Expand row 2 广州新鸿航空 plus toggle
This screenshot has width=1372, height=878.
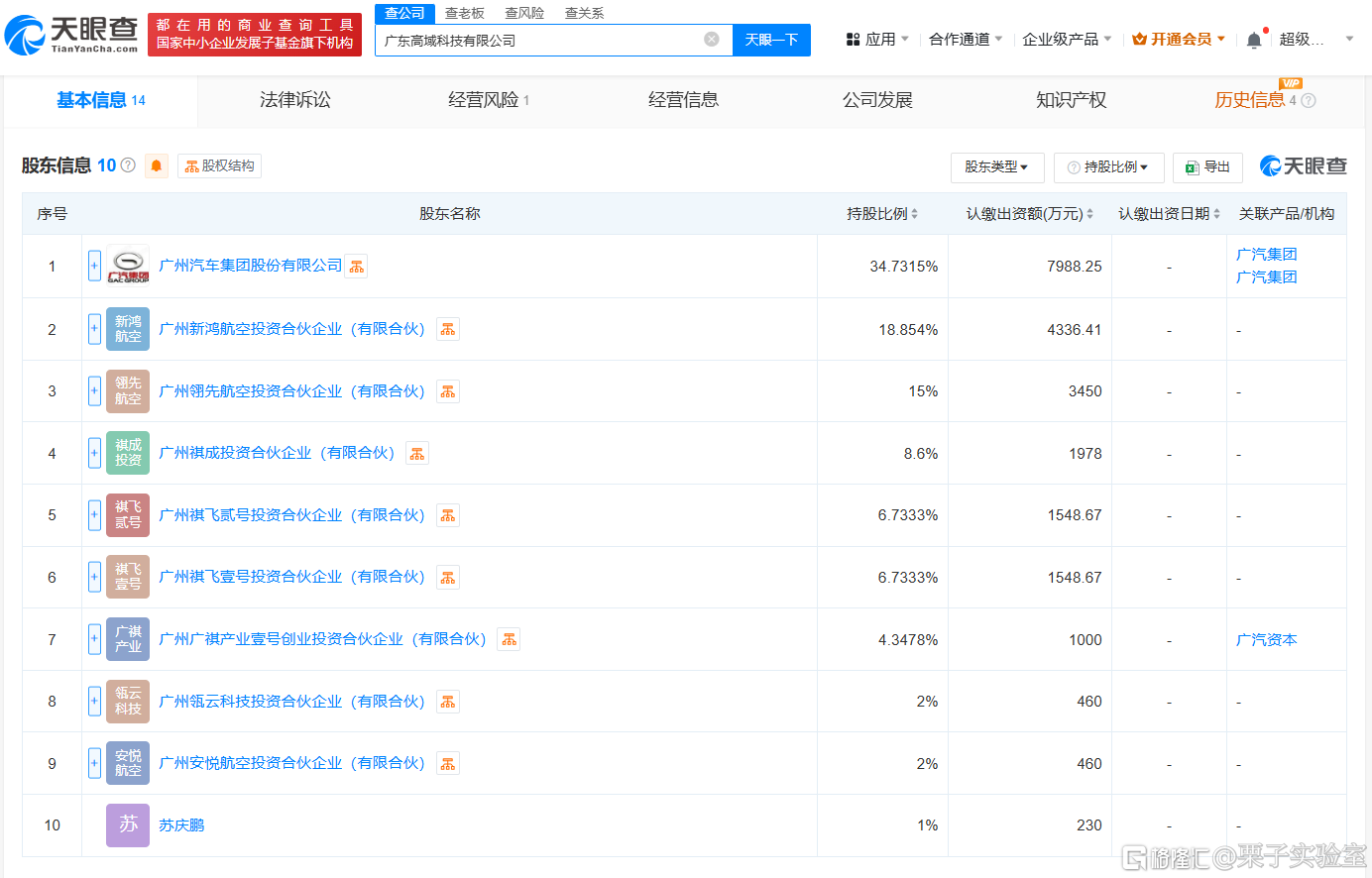click(x=94, y=329)
